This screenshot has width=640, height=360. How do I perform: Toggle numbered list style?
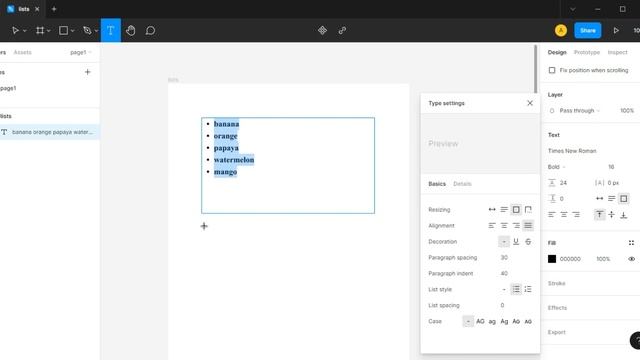[528, 289]
